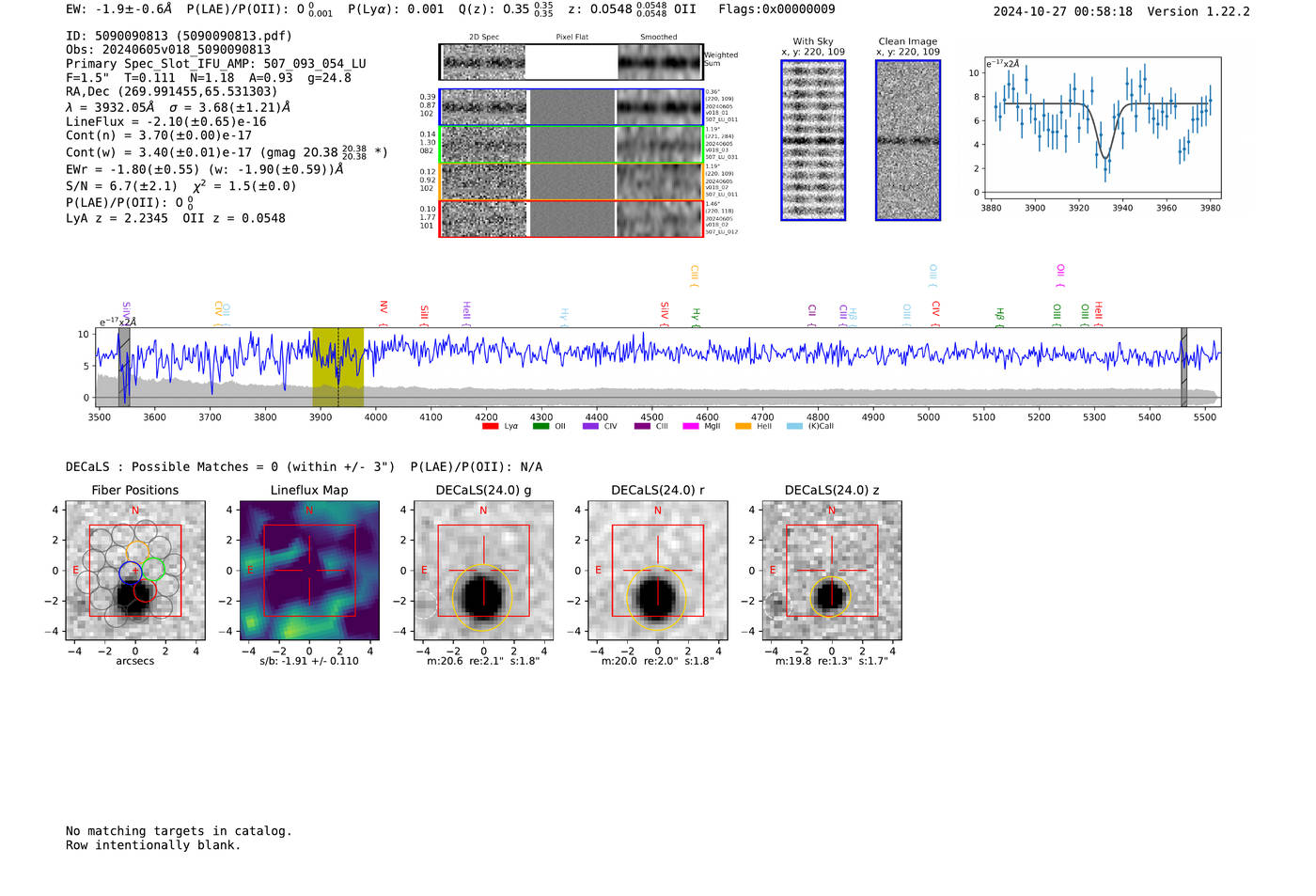
Task: Click the green OII legend swatch
Action: [540, 426]
